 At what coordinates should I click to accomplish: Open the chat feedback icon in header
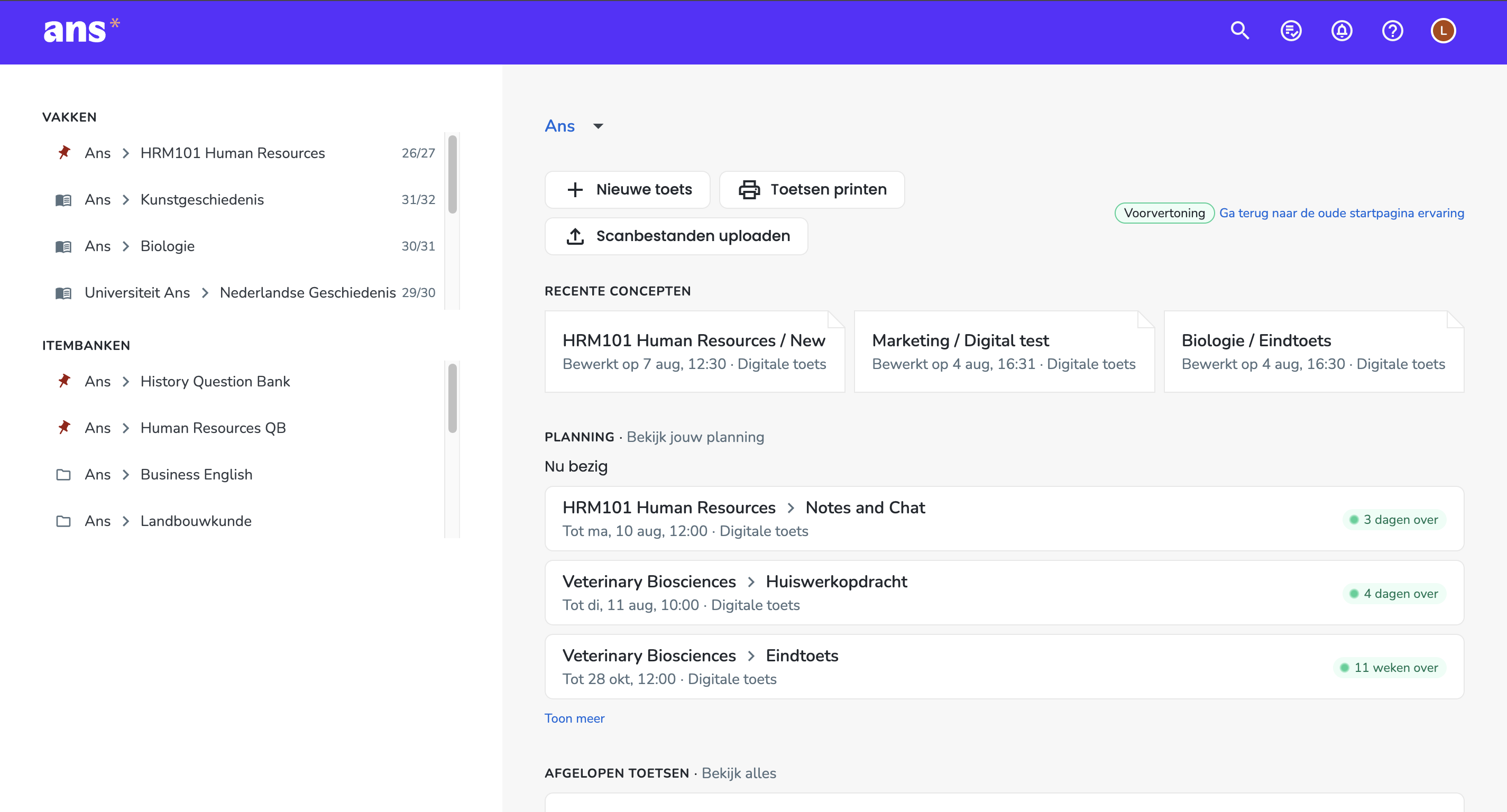[x=1291, y=31]
